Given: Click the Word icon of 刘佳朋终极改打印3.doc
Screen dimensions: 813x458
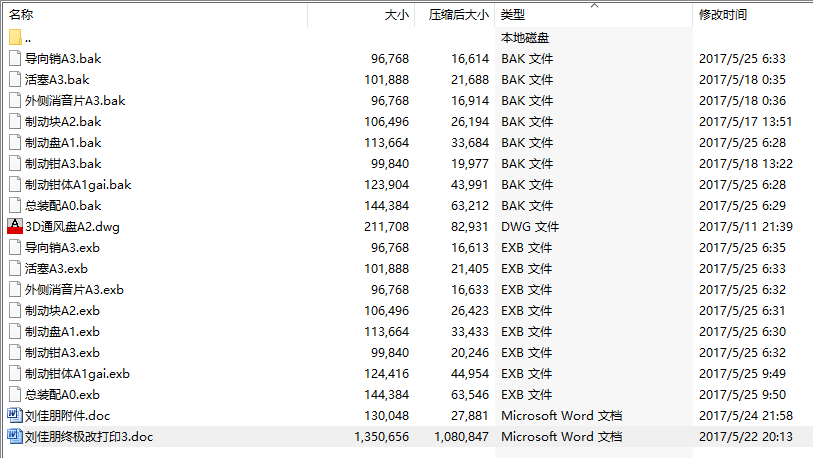Looking at the screenshot, I should click(15, 437).
